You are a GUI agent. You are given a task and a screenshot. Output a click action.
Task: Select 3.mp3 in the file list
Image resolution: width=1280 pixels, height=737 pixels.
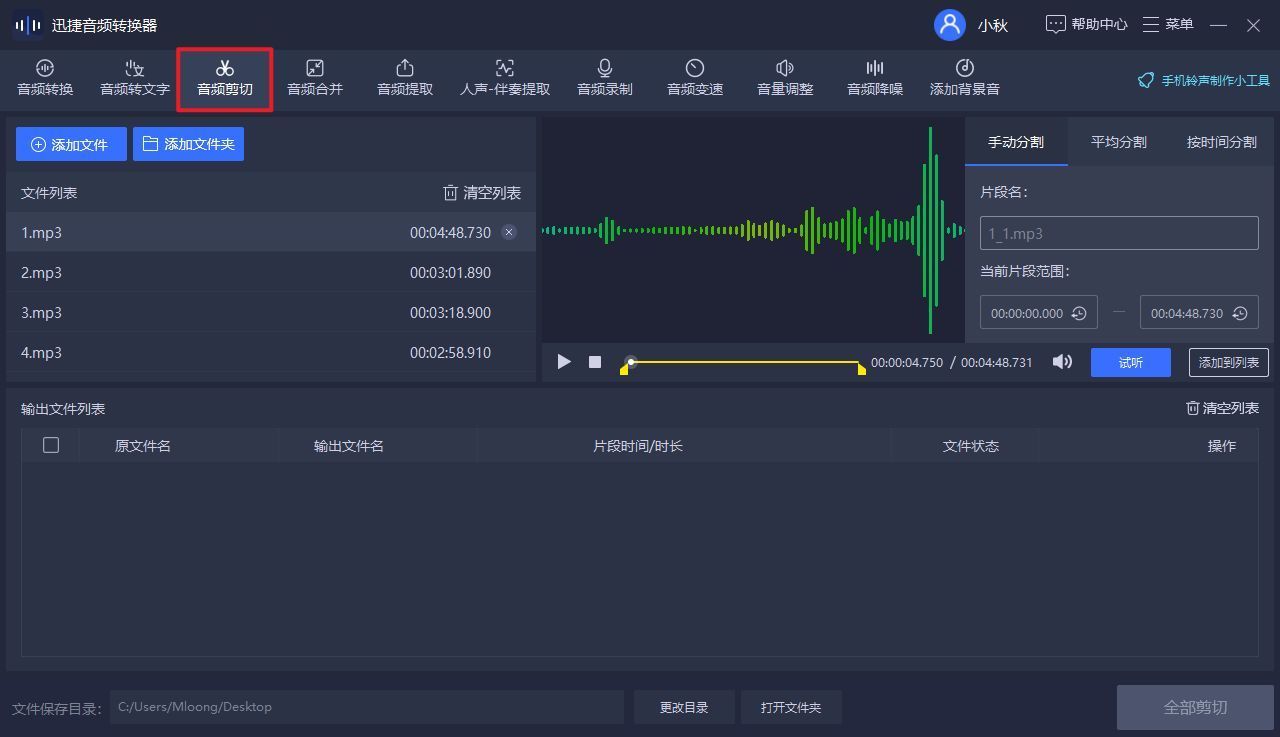(271, 312)
